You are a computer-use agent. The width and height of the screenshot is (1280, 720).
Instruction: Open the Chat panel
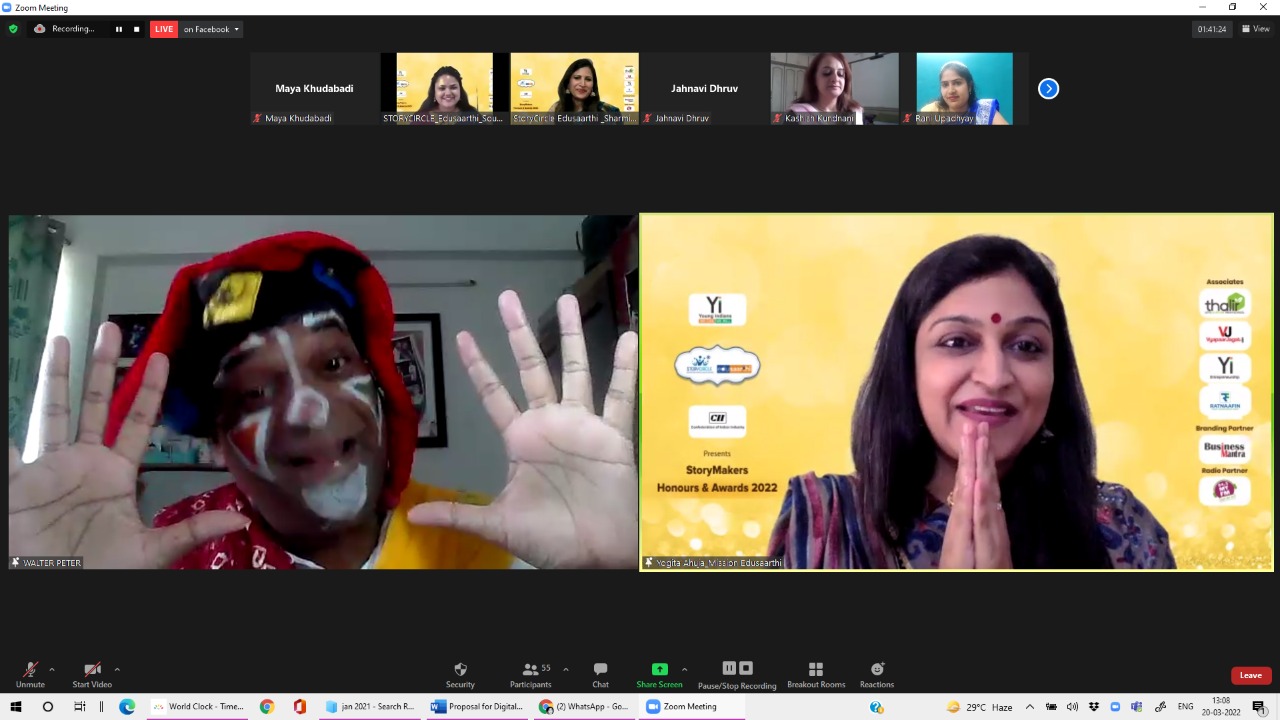(600, 670)
